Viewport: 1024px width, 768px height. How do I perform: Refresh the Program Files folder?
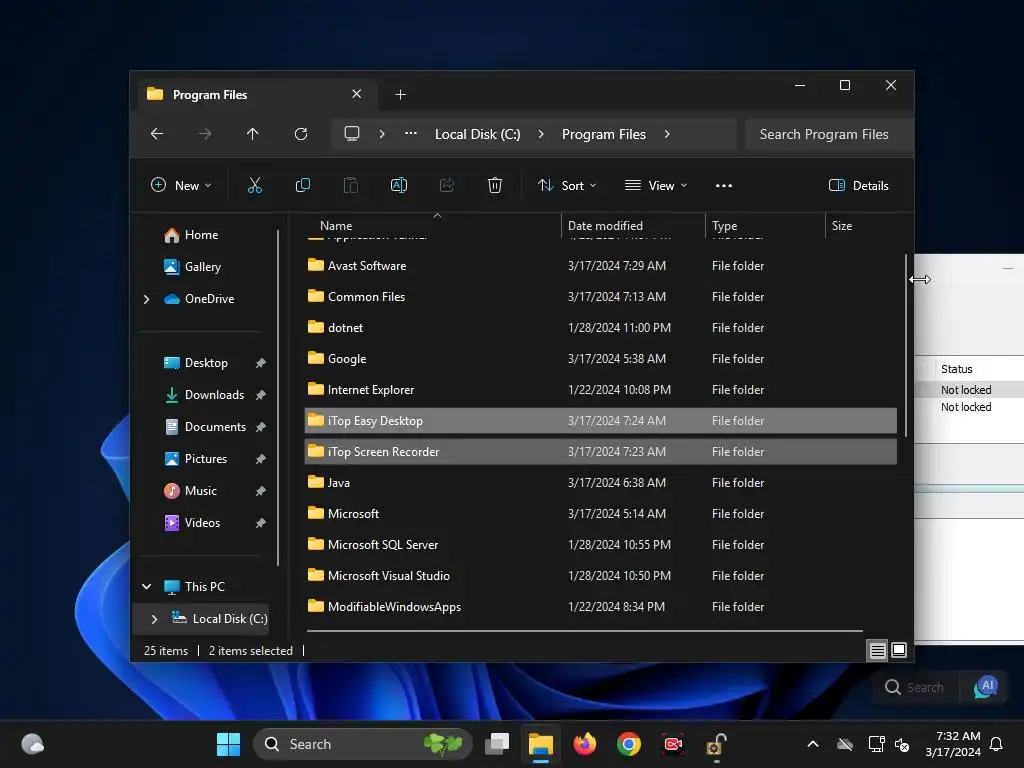pos(301,134)
